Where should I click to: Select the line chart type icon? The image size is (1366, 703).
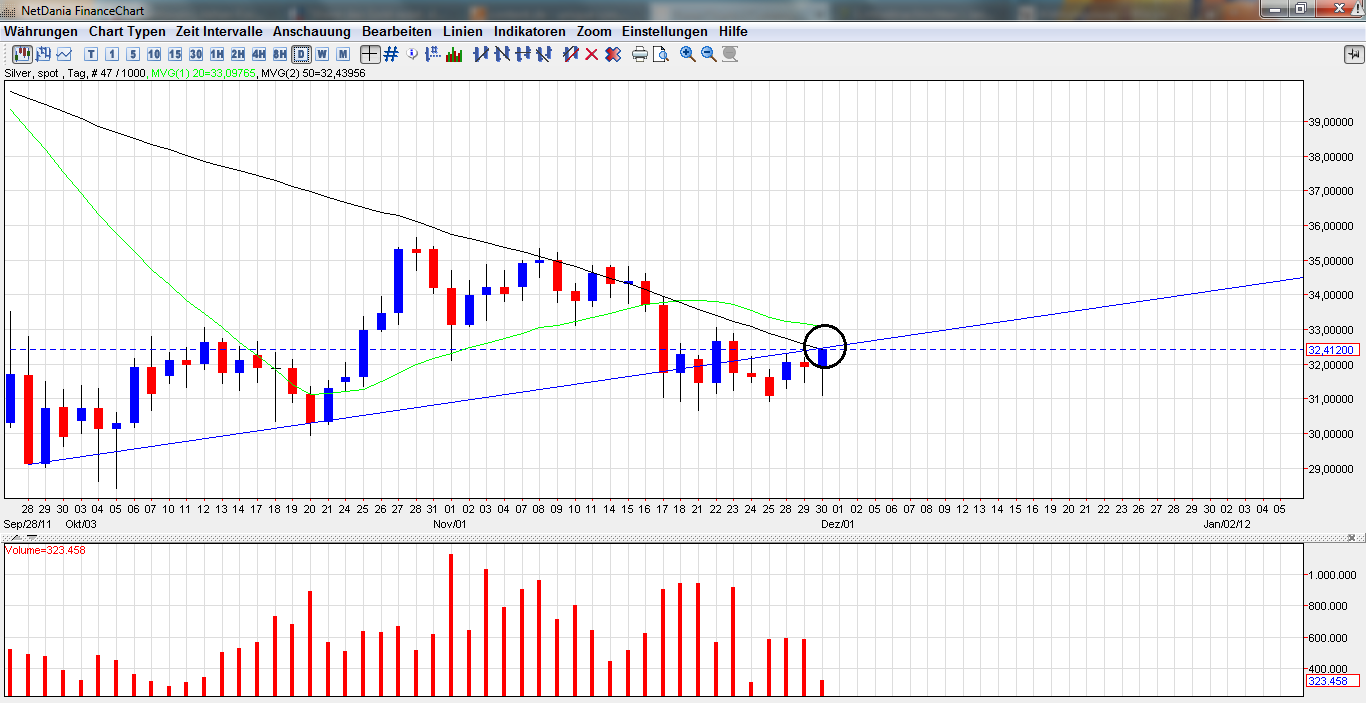point(62,54)
